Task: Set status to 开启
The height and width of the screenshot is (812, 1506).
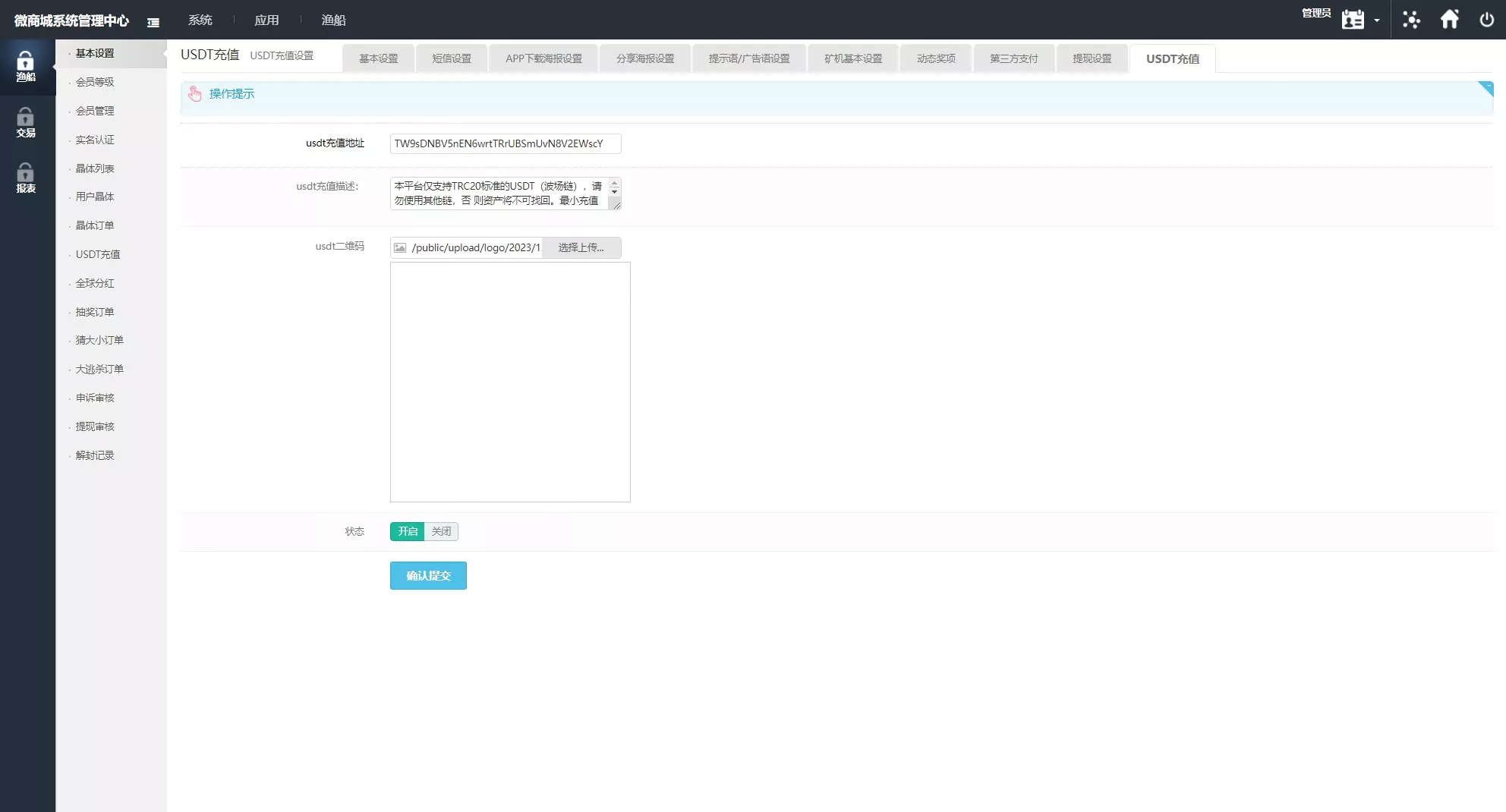Action: click(x=408, y=531)
